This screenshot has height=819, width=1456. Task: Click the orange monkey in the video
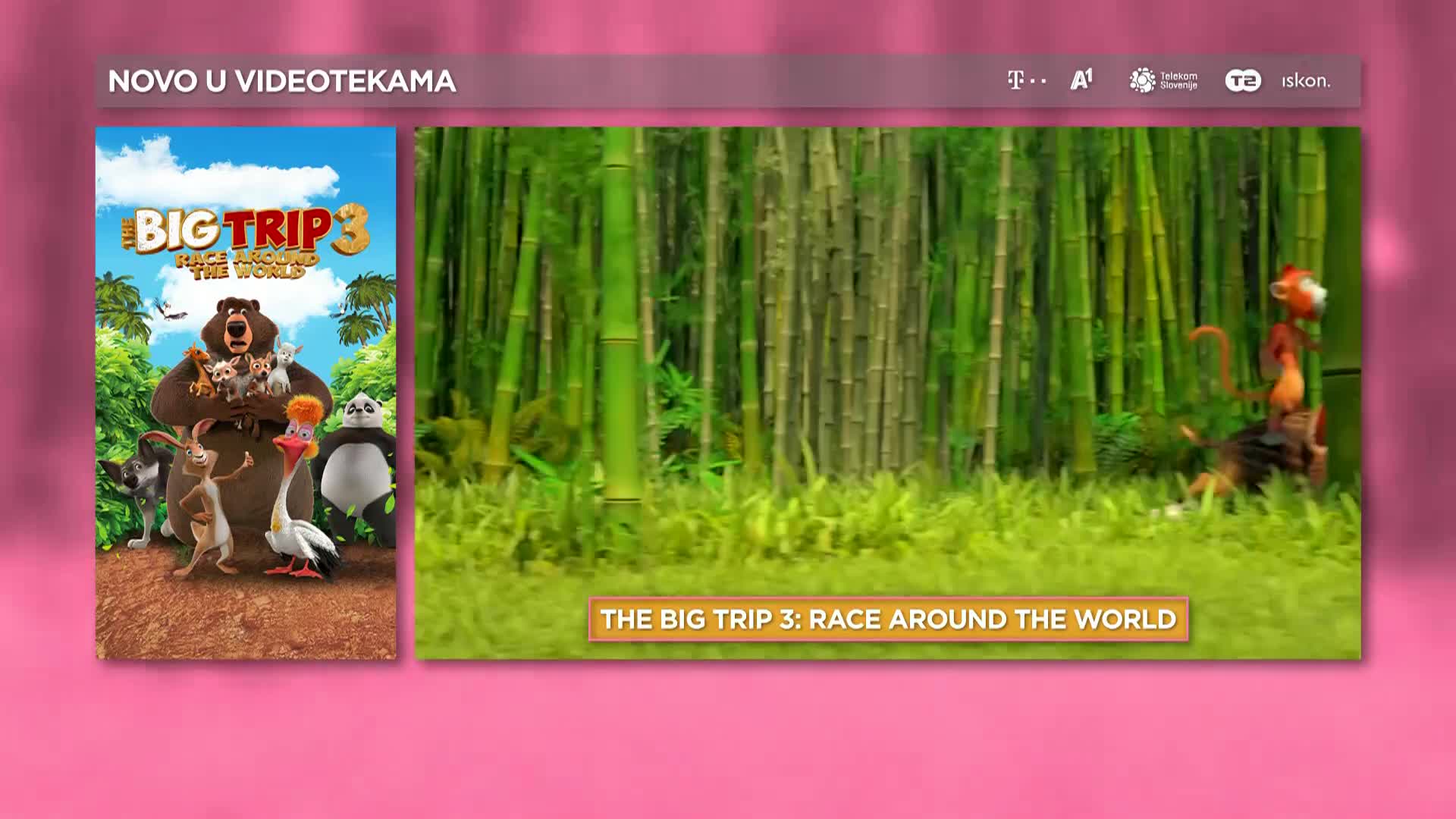[x=1289, y=341]
